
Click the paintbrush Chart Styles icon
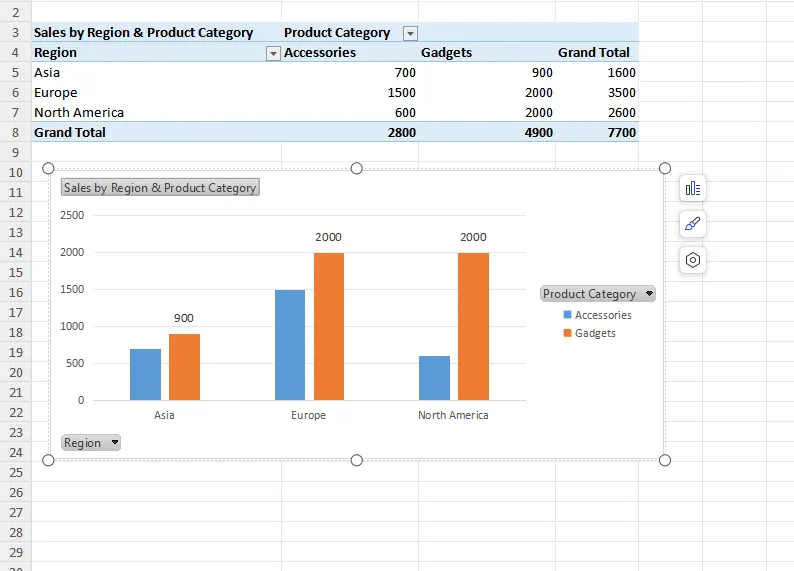693,224
